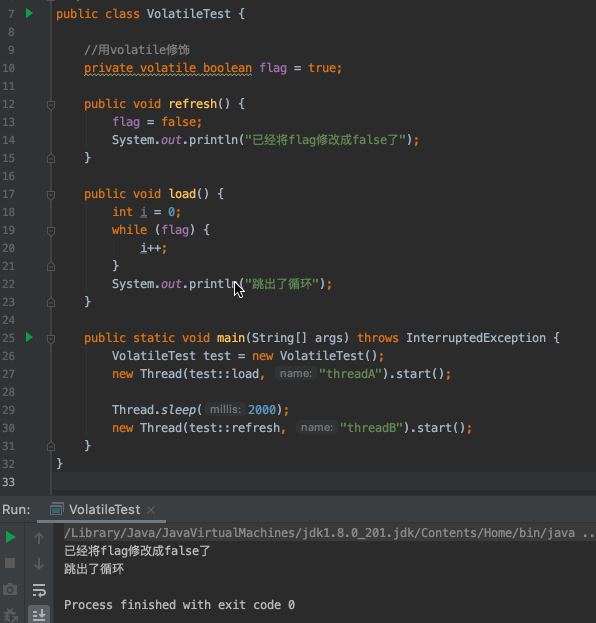
Task: Click 'Process finished with exit code 0' text
Action: pyautogui.click(x=179, y=605)
